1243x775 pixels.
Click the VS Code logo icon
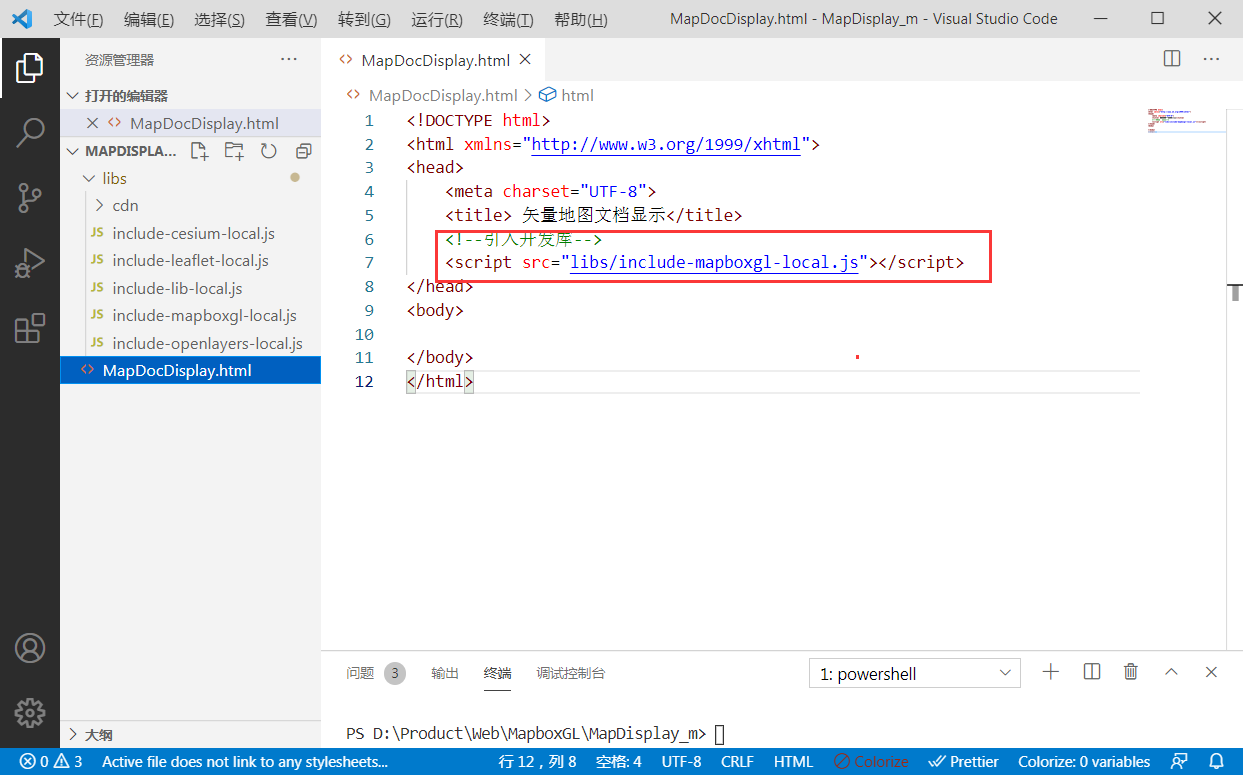(22, 19)
